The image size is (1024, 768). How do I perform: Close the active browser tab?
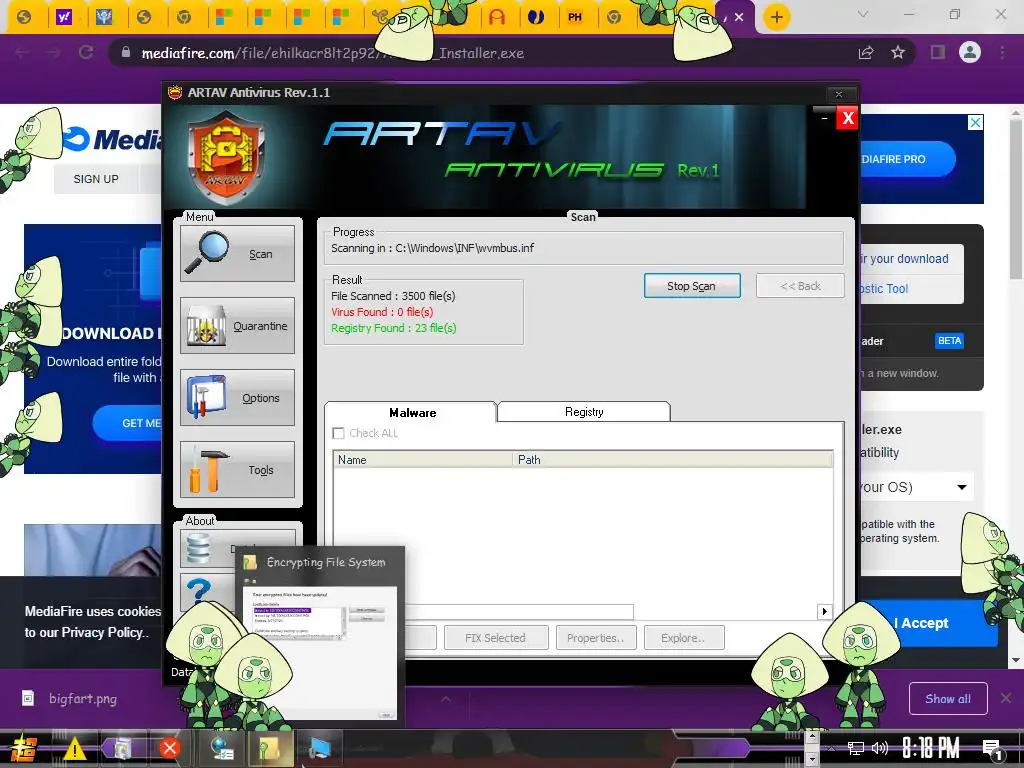tap(739, 17)
